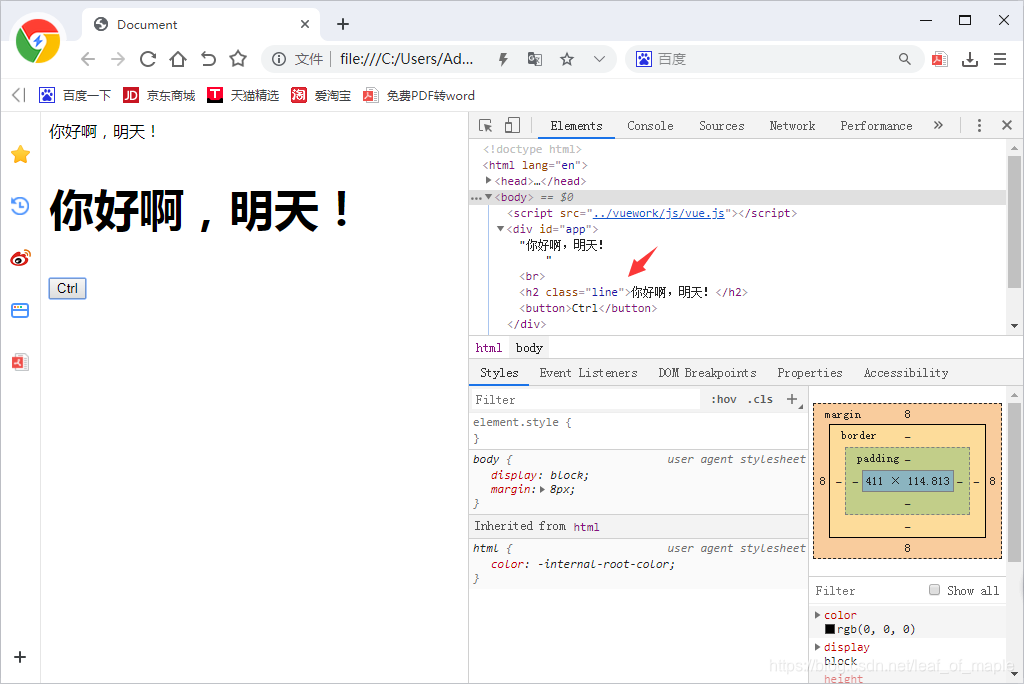Click the site info icon in address bar
Viewport: 1024px width, 684px height.
[x=279, y=59]
